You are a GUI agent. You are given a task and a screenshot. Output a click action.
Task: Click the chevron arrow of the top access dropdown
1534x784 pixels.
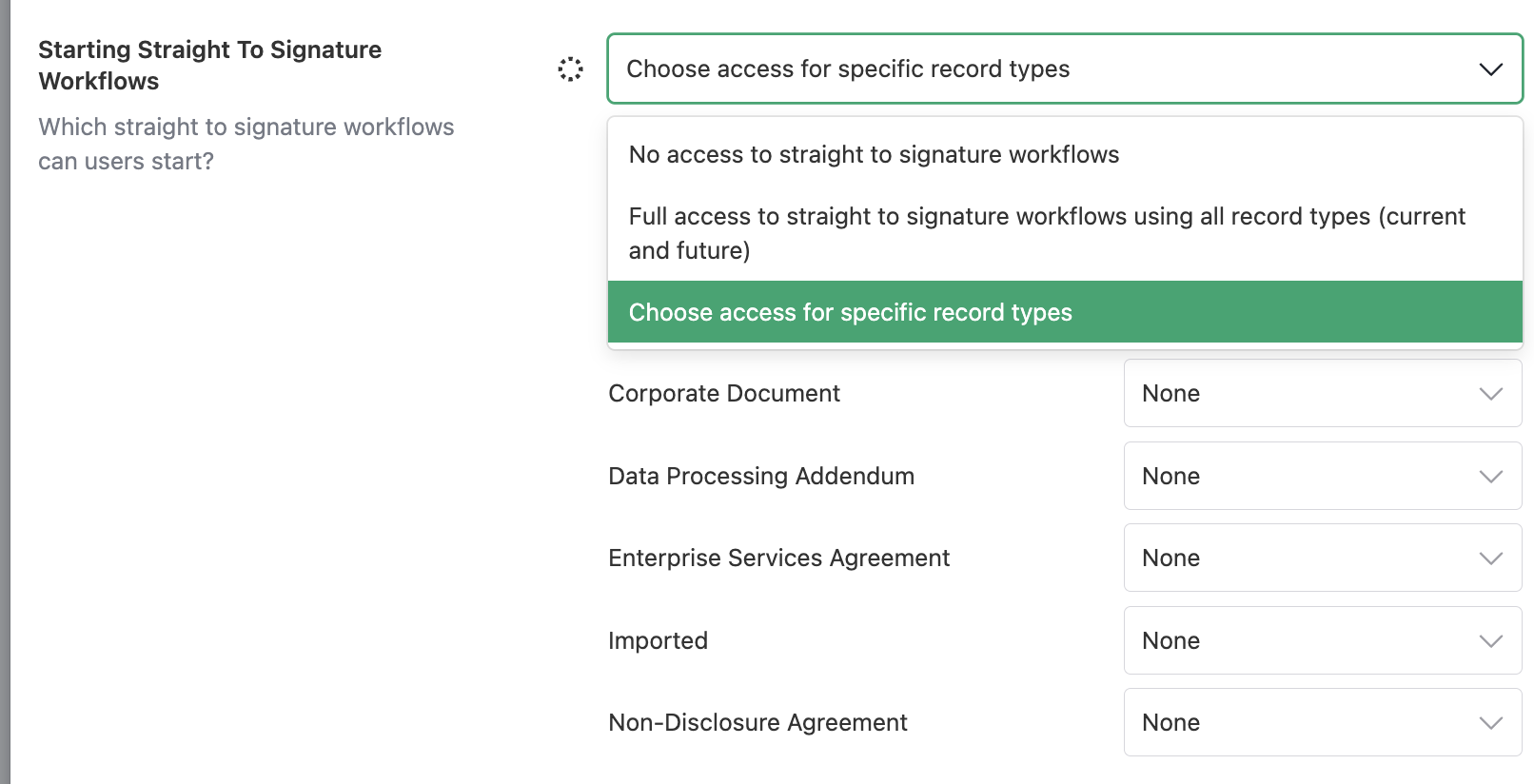(1490, 69)
